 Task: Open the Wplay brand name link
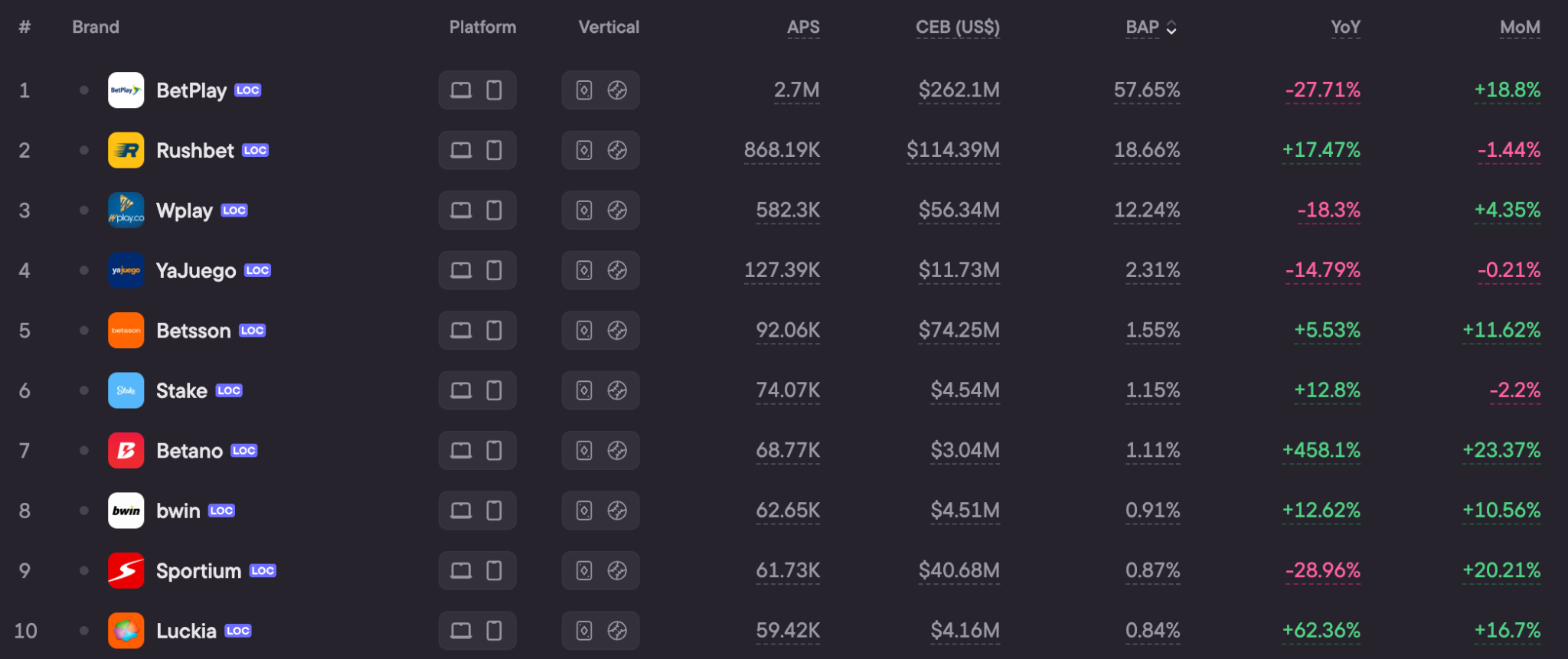pos(185,210)
